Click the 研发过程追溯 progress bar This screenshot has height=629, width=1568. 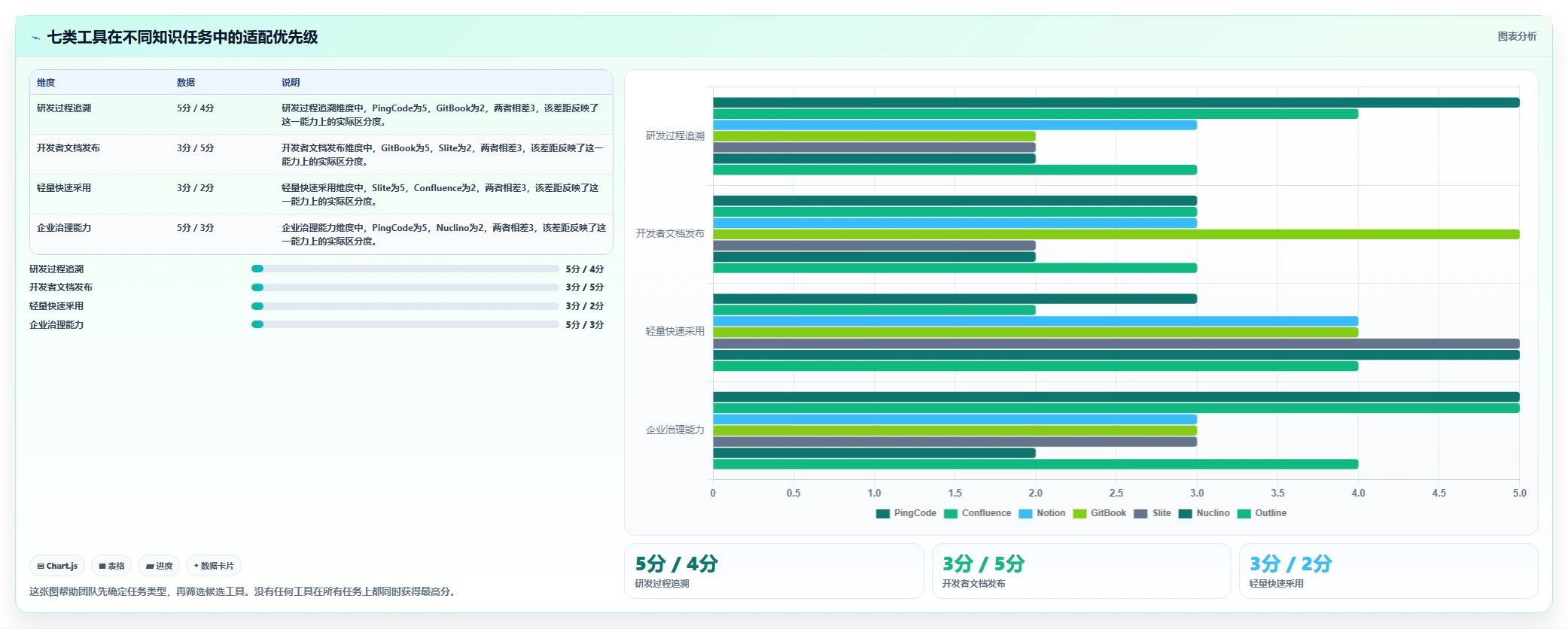point(405,269)
